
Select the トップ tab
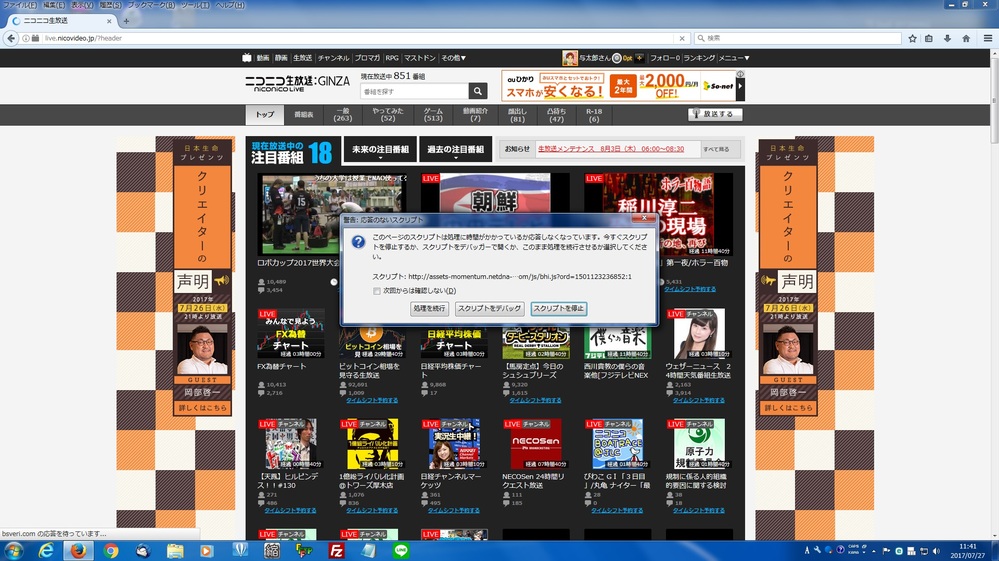pyautogui.click(x=264, y=115)
